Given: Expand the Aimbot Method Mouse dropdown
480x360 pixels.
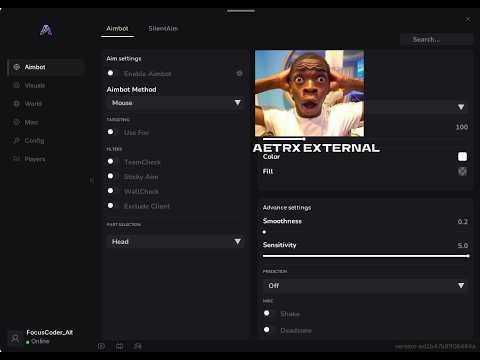Looking at the screenshot, I should [176, 103].
